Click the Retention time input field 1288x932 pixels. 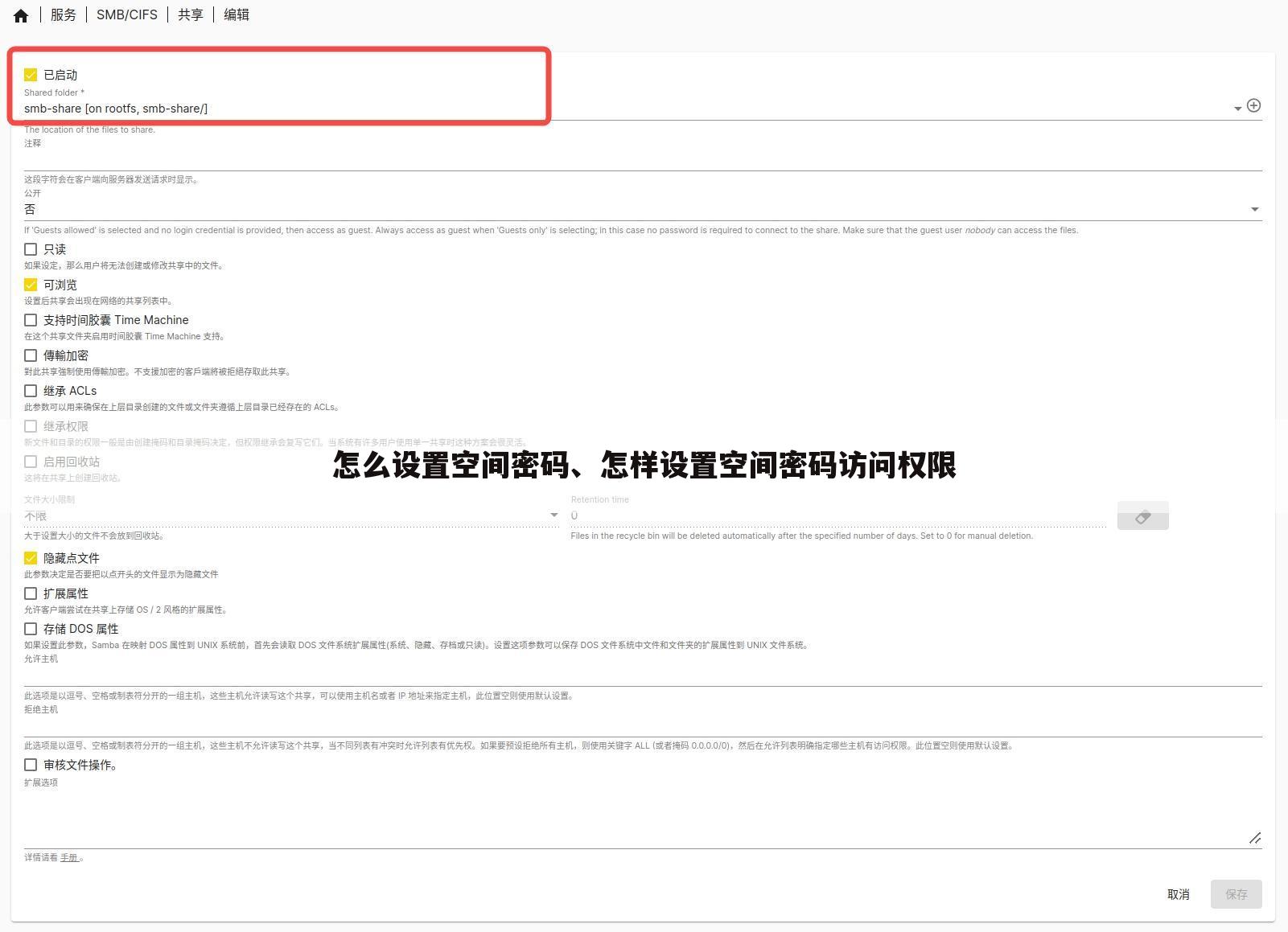click(x=838, y=515)
